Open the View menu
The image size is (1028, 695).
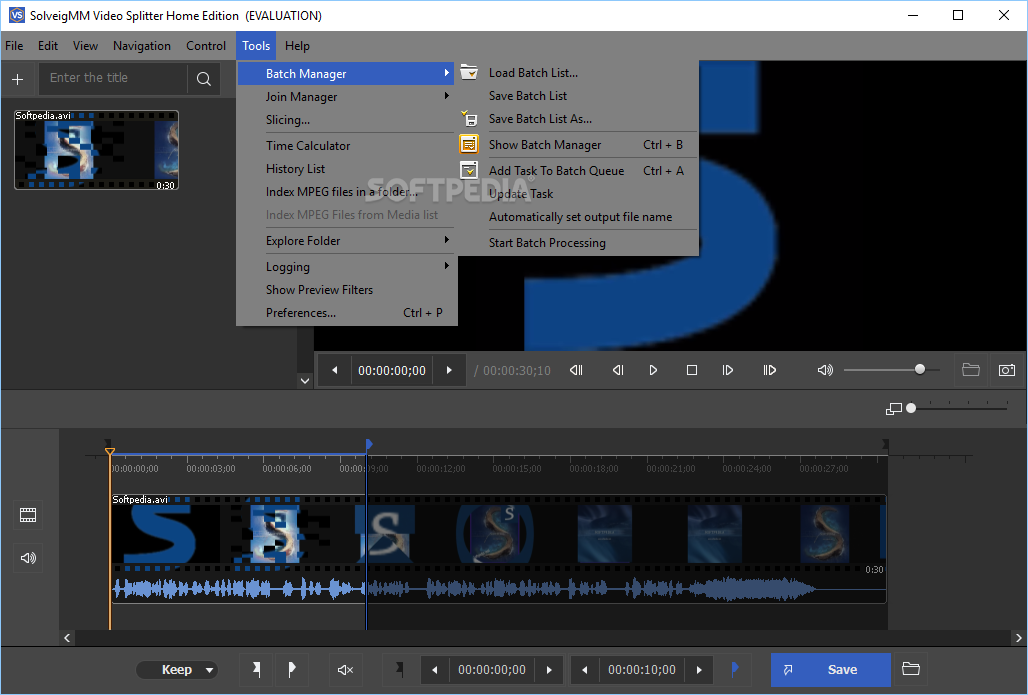85,46
